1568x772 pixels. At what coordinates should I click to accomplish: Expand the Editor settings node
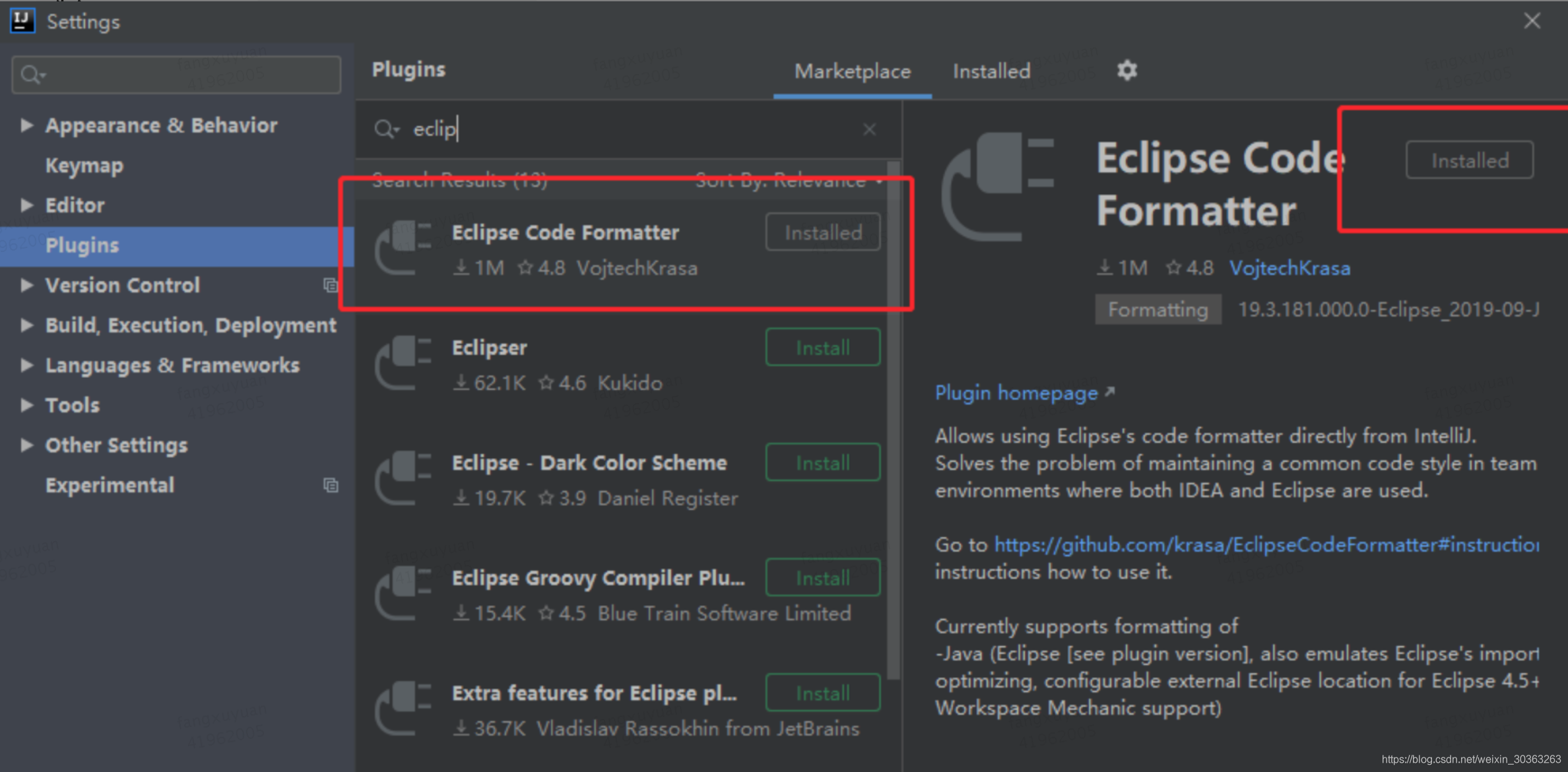pyautogui.click(x=26, y=205)
